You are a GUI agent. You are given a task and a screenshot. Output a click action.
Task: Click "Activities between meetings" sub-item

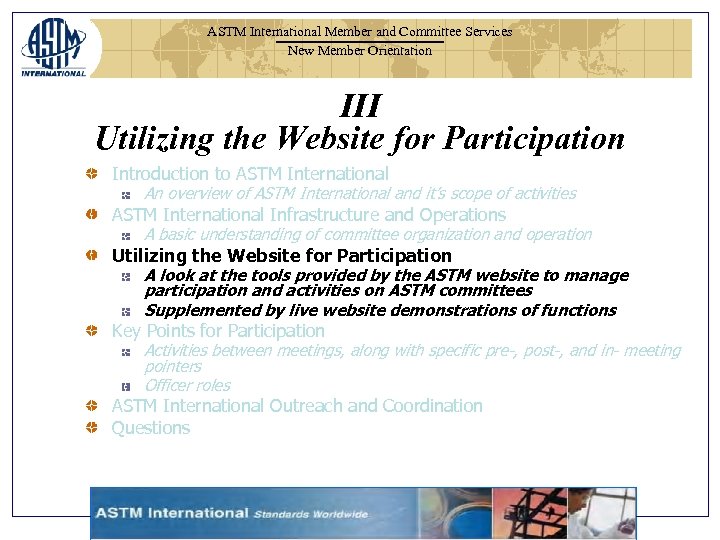[x=412, y=359]
